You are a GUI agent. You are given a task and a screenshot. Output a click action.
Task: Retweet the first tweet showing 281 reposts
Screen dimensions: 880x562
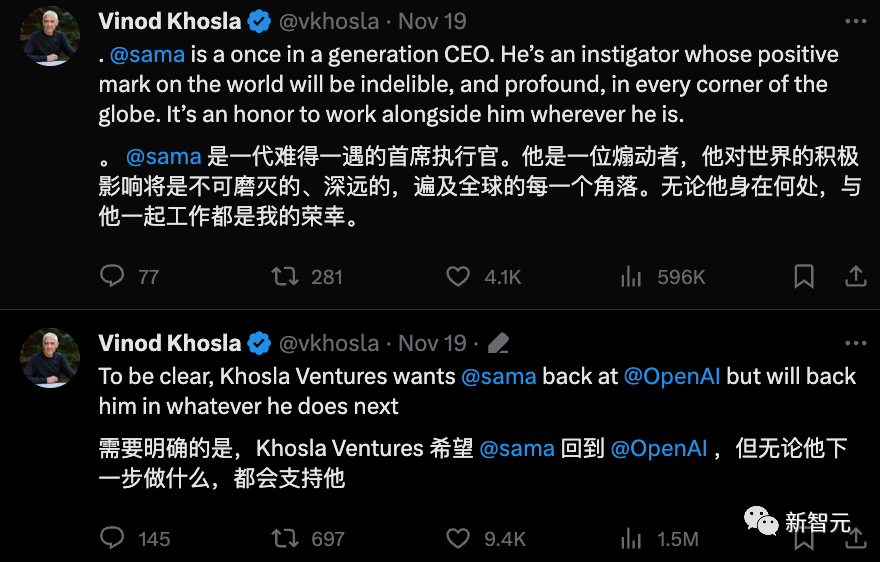click(285, 276)
